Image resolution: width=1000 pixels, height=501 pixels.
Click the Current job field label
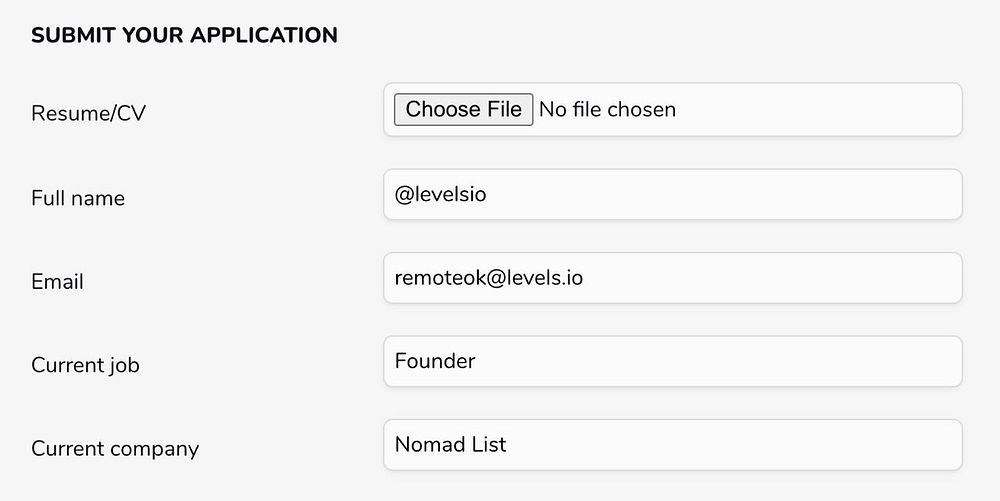(x=85, y=365)
